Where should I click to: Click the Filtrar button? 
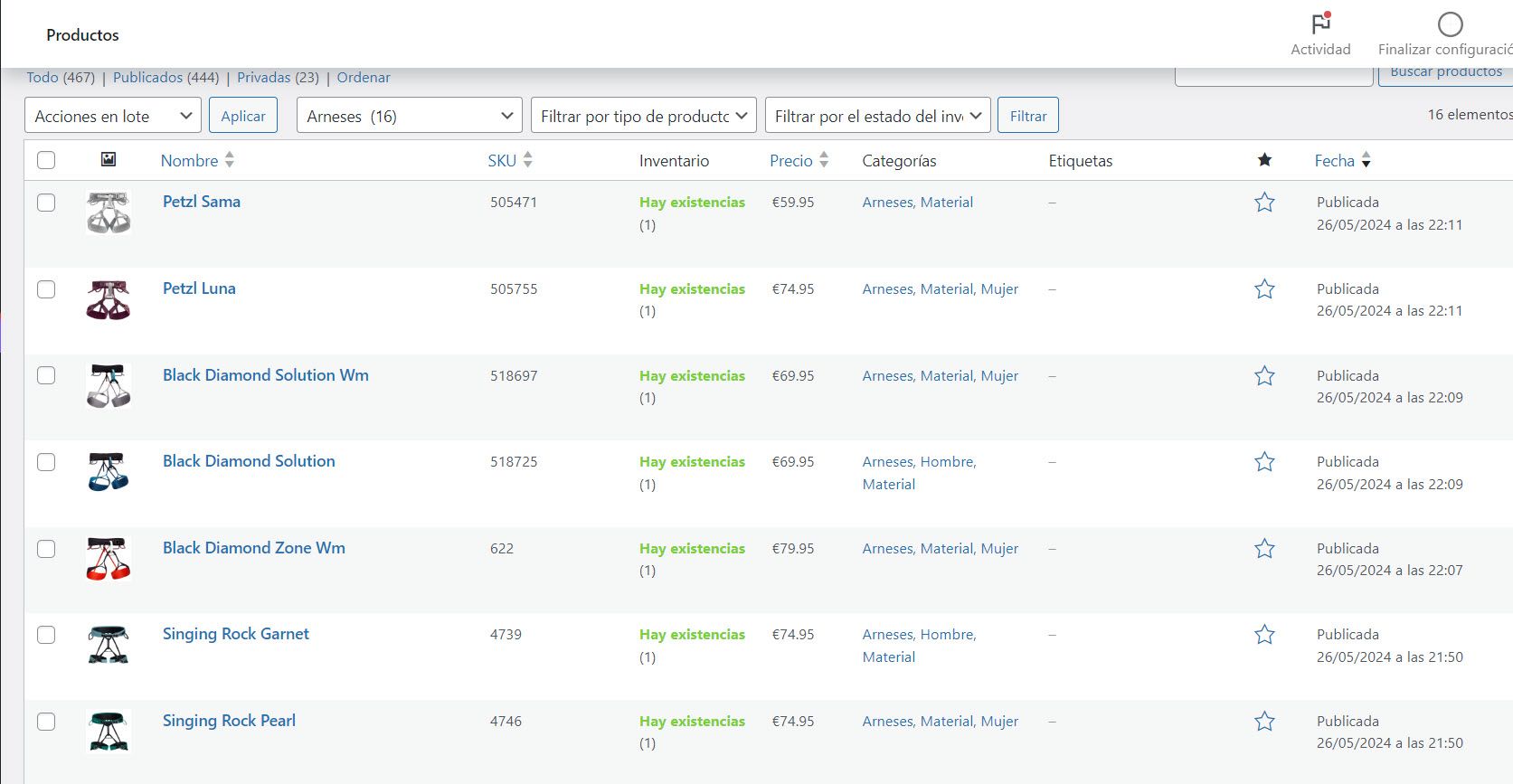click(1028, 116)
